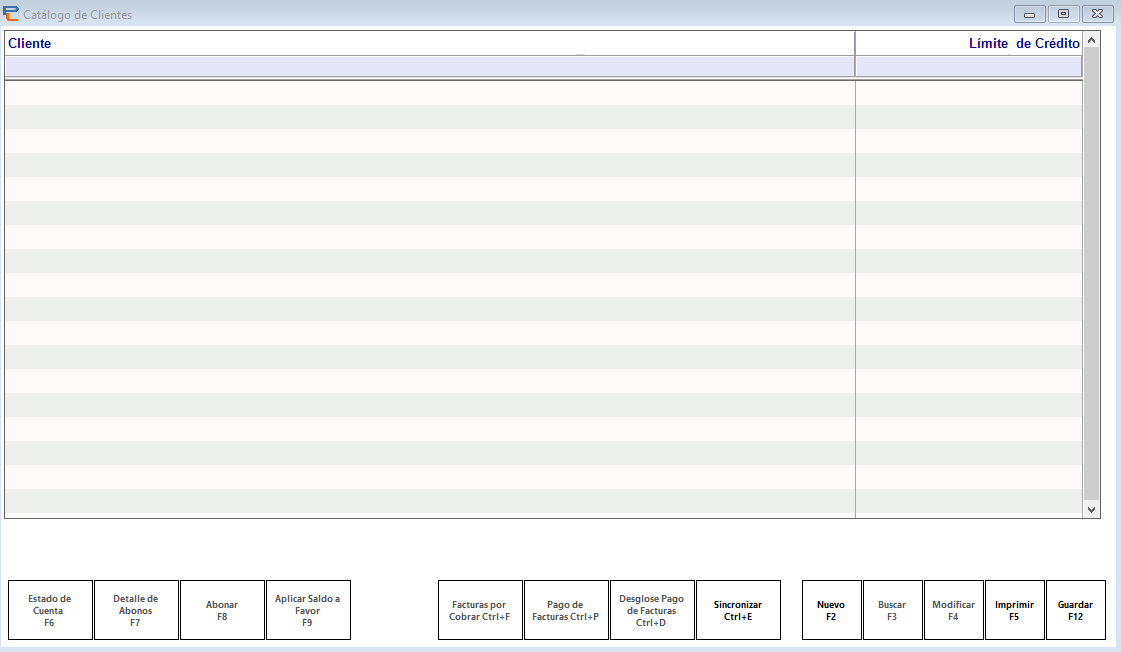The image size is (1121, 652).
Task: Maximize the Catálogo de Clientes window
Action: [x=1064, y=14]
